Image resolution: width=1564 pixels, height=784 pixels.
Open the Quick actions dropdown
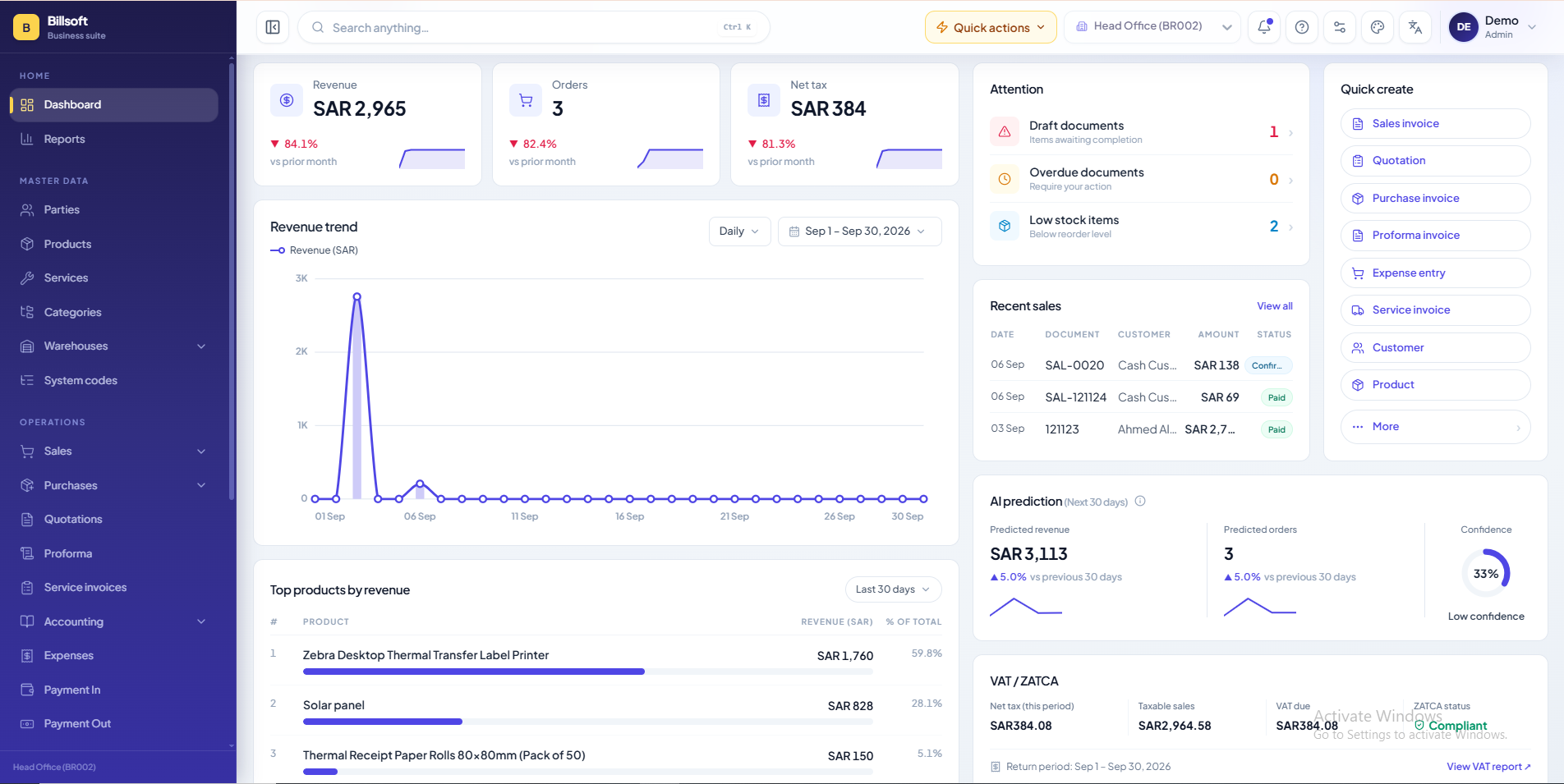point(991,27)
